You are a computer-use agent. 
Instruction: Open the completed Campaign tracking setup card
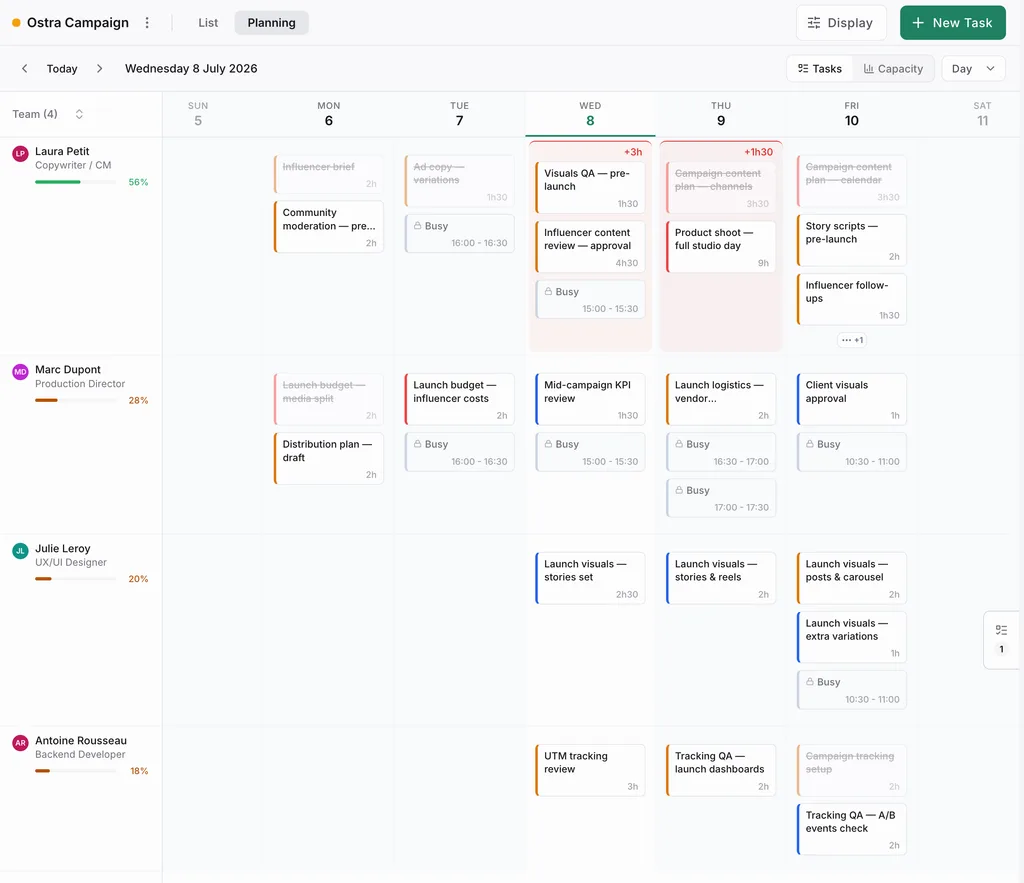(852, 770)
